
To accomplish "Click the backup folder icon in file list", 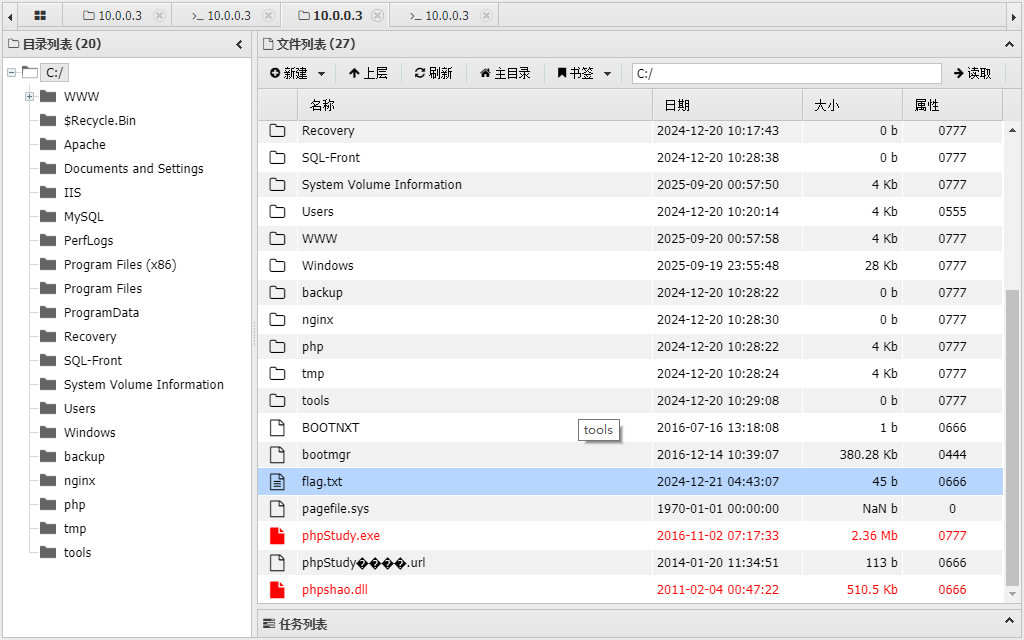I will pyautogui.click(x=278, y=293).
